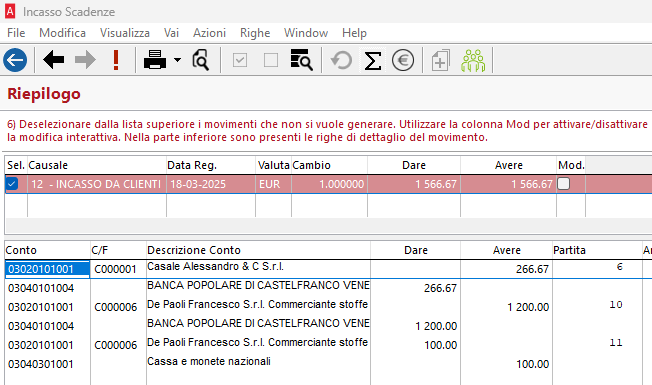Open the Vai menu
This screenshot has width=652, height=385.
click(171, 33)
